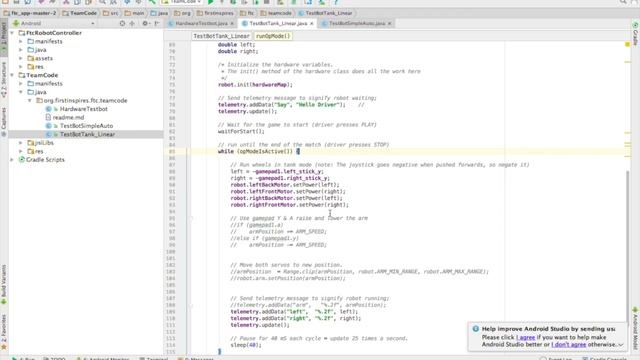Expand Gradle Scripts node
The width and height of the screenshot is (640, 360).
(x=12, y=160)
